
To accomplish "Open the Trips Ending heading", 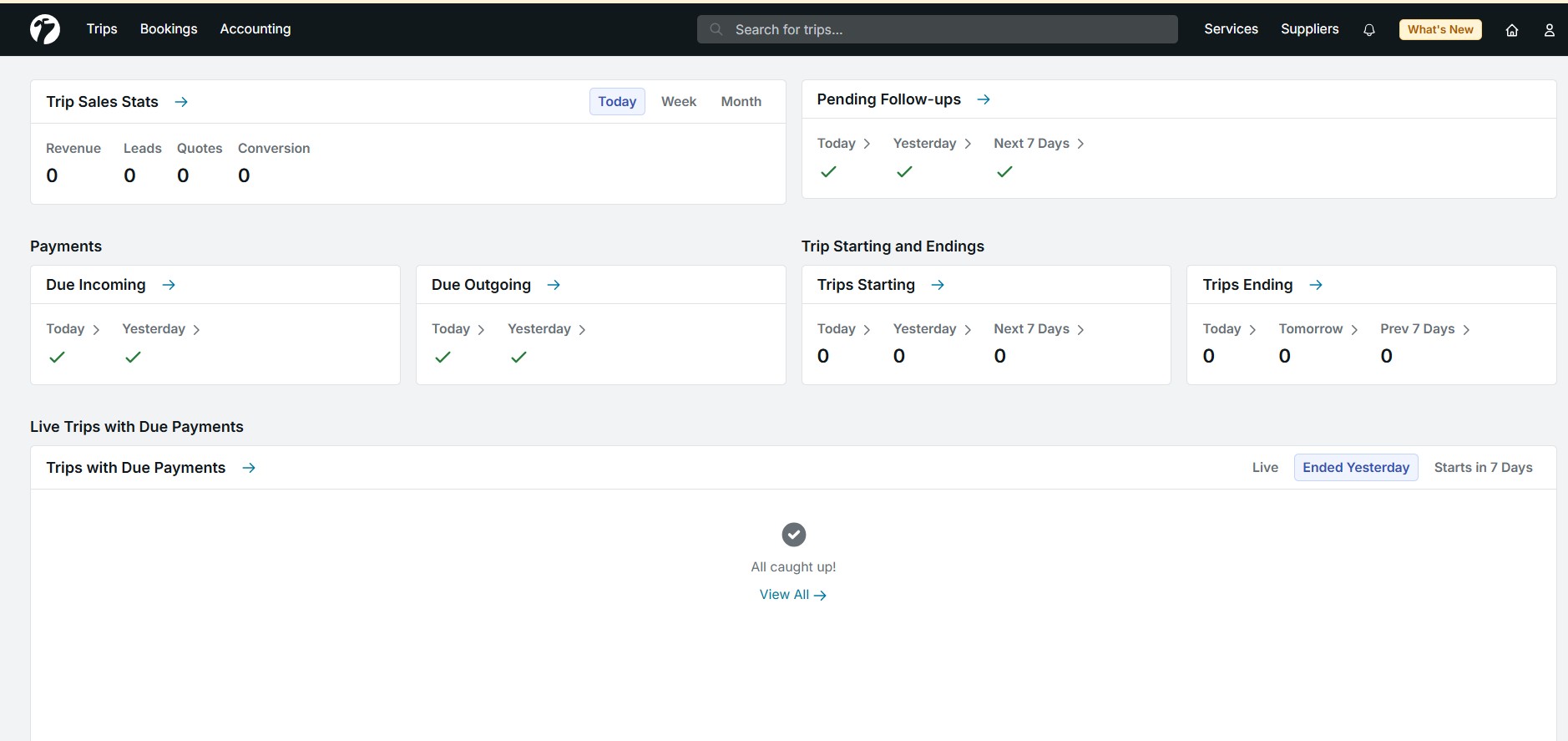I will coord(1247,285).
